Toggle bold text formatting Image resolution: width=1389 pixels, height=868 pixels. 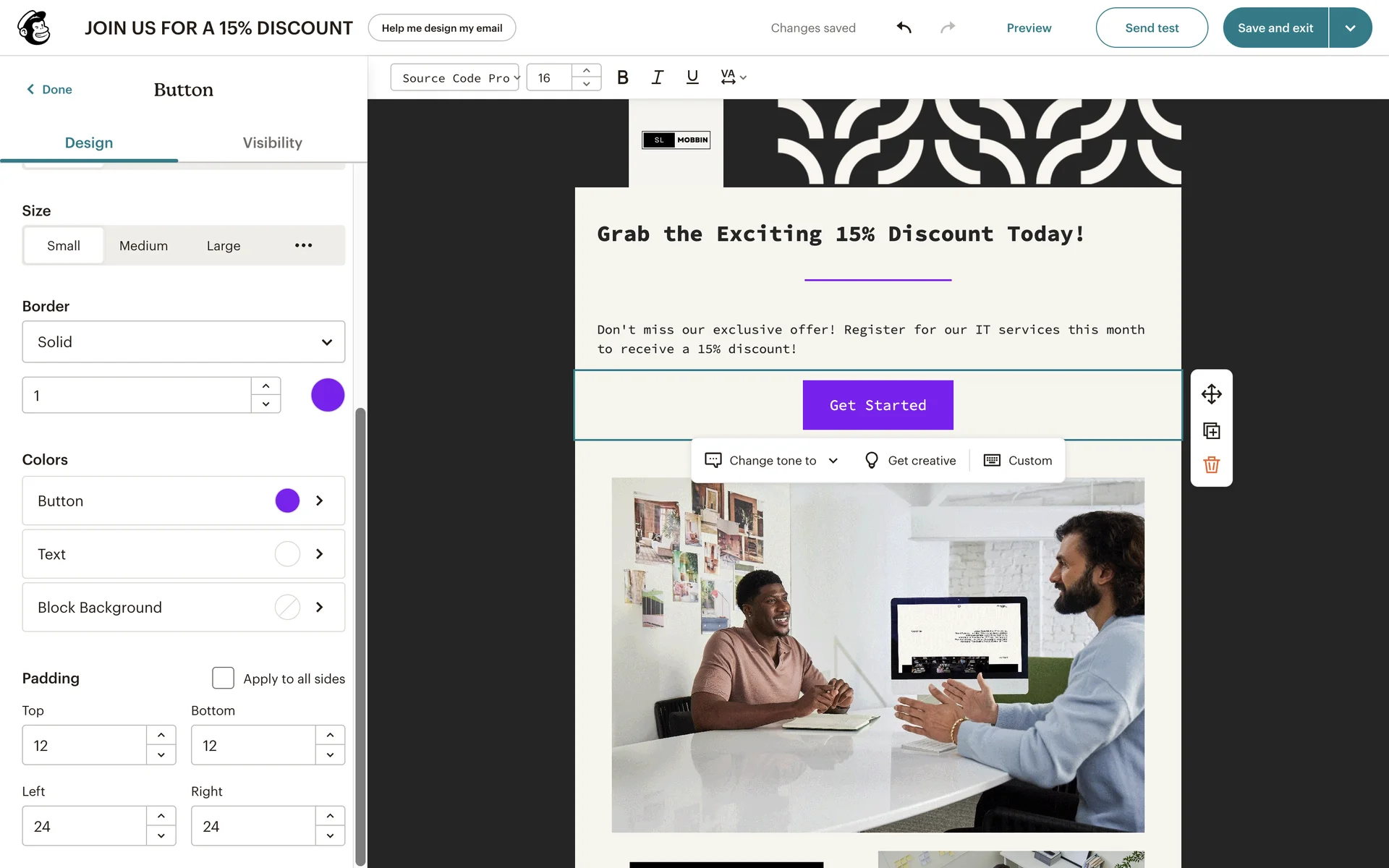pos(622,77)
